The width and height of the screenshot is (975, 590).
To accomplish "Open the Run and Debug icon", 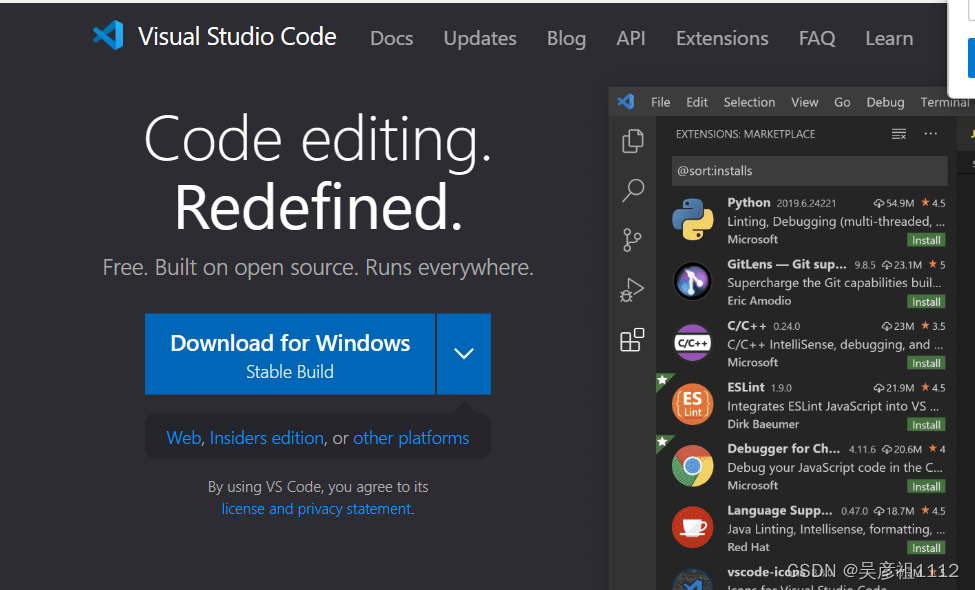I will pos(632,290).
